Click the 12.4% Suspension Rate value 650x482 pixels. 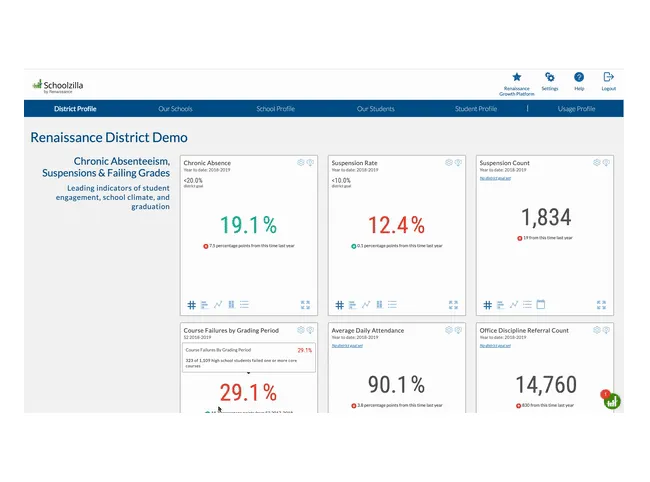[396, 225]
